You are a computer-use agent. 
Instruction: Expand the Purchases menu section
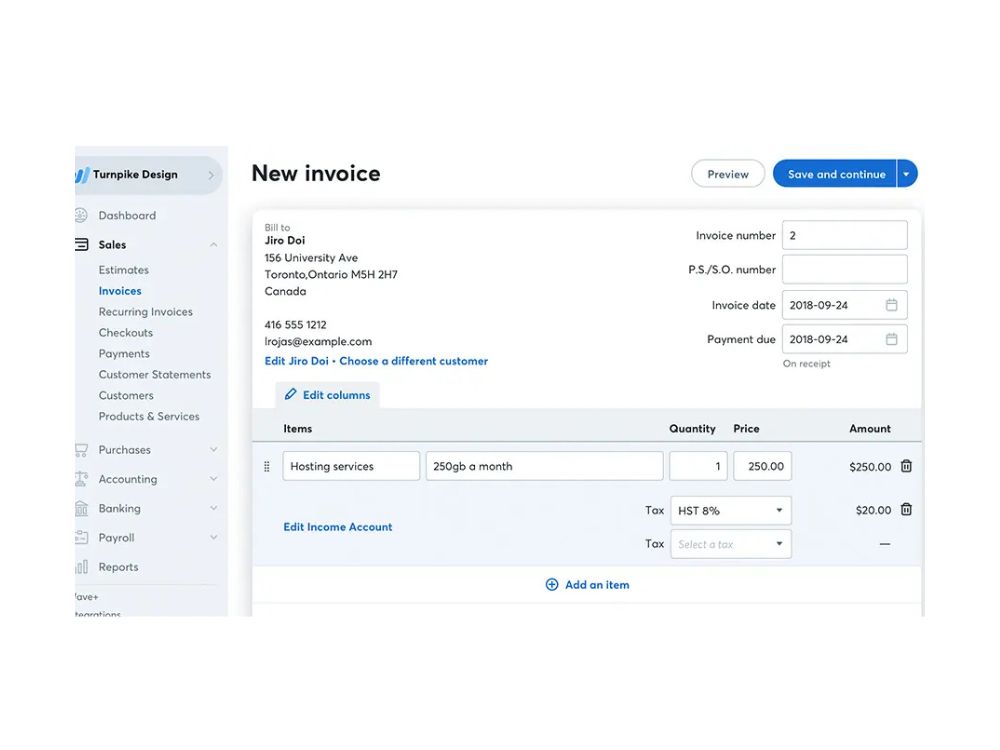click(x=214, y=450)
